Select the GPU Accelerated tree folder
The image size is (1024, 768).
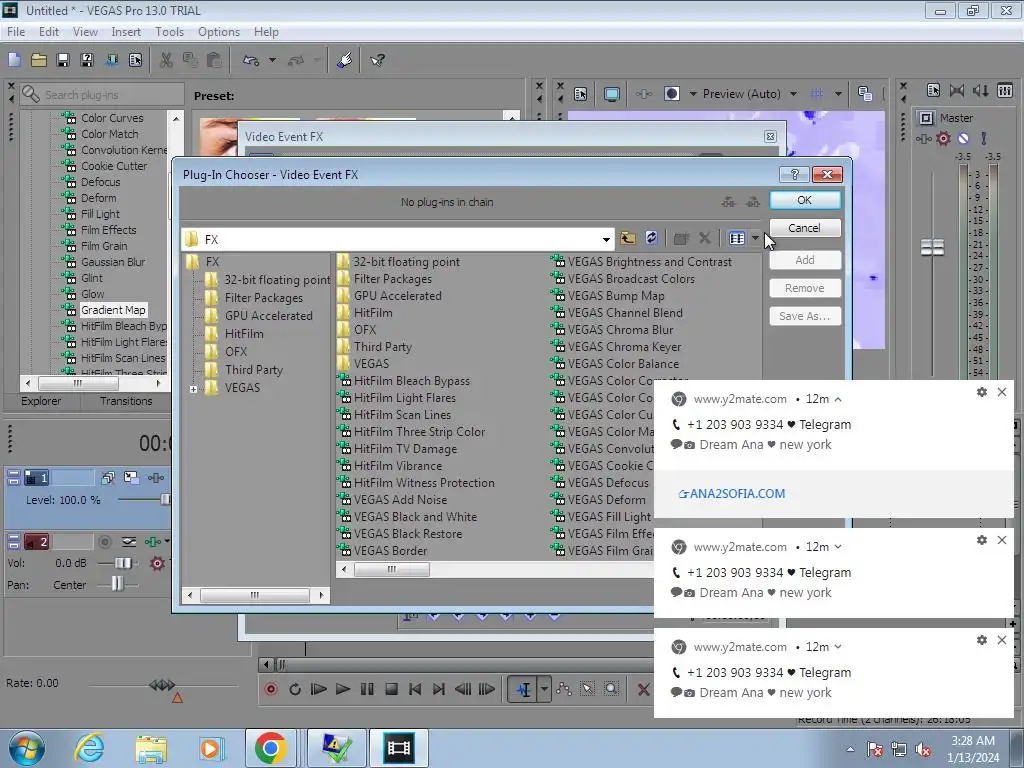pos(268,315)
